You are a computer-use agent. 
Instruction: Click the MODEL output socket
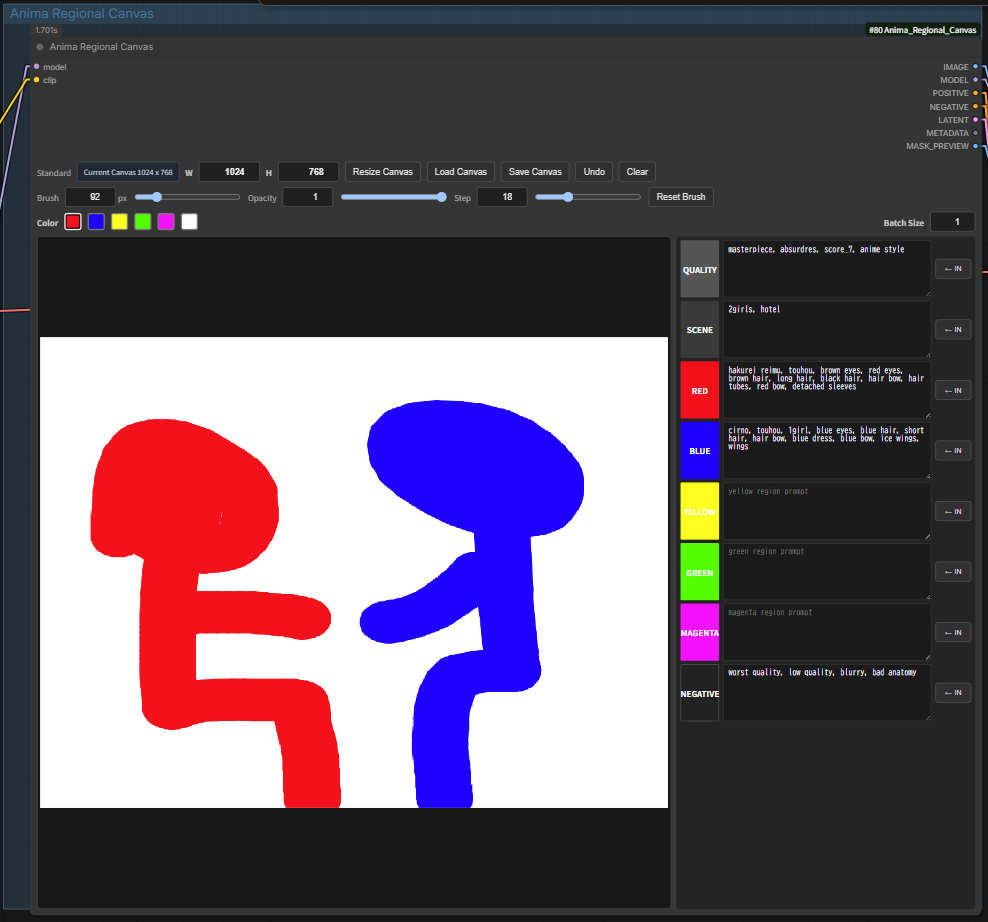(975, 79)
